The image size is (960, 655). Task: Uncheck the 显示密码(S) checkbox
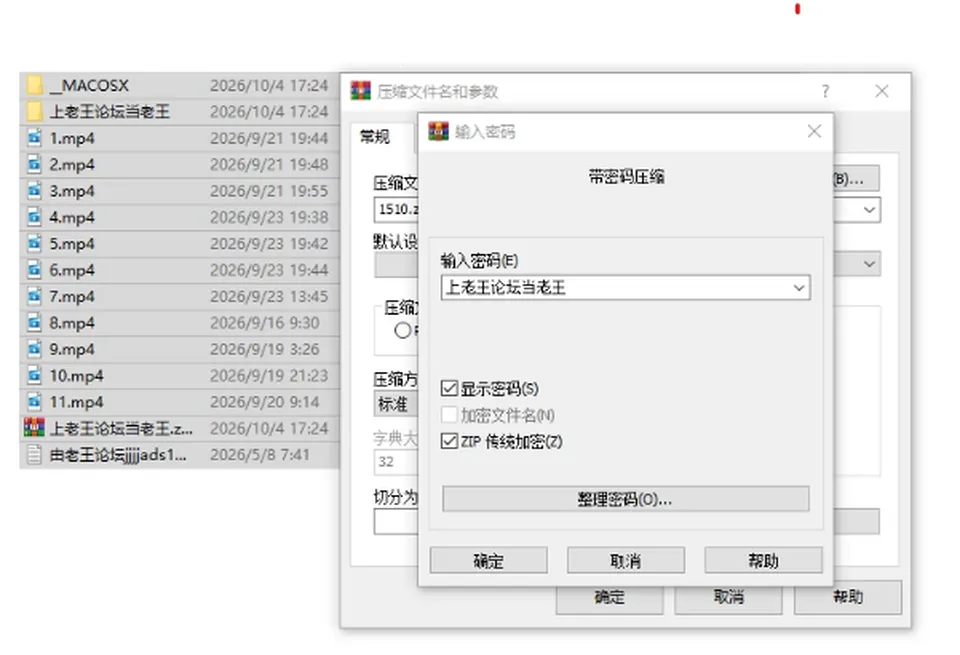point(449,388)
